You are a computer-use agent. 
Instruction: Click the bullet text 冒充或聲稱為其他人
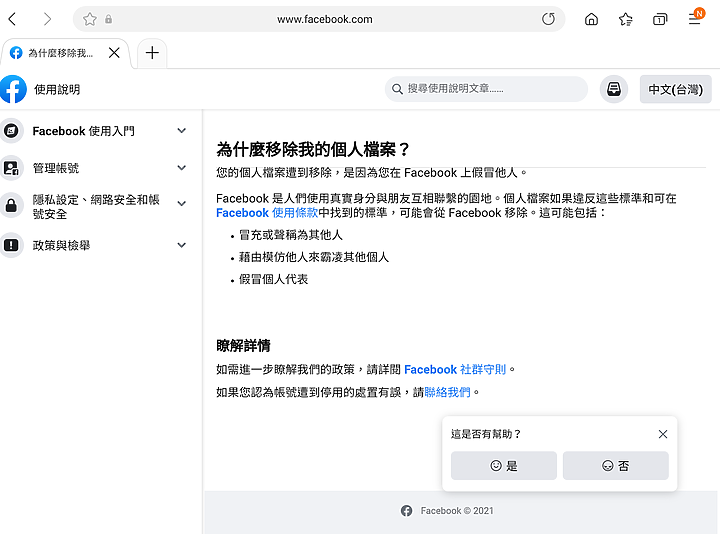(x=291, y=235)
